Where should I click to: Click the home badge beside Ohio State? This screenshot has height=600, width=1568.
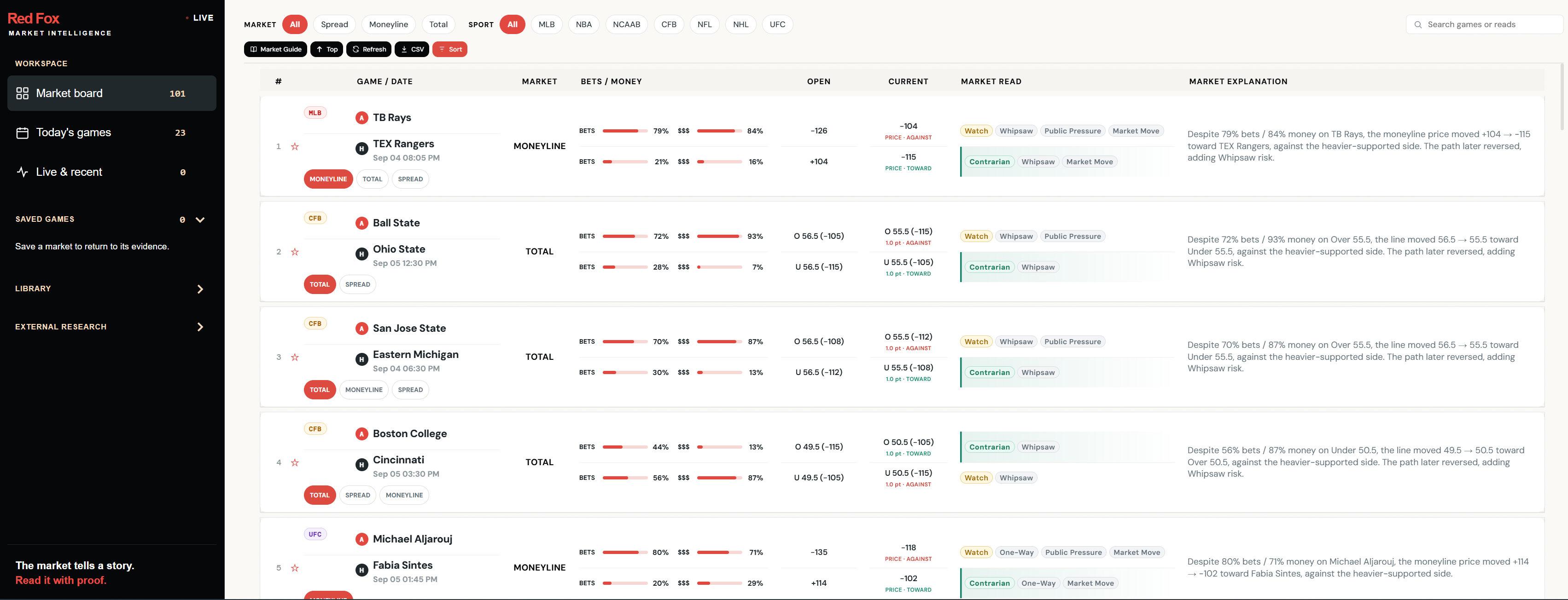coord(361,254)
